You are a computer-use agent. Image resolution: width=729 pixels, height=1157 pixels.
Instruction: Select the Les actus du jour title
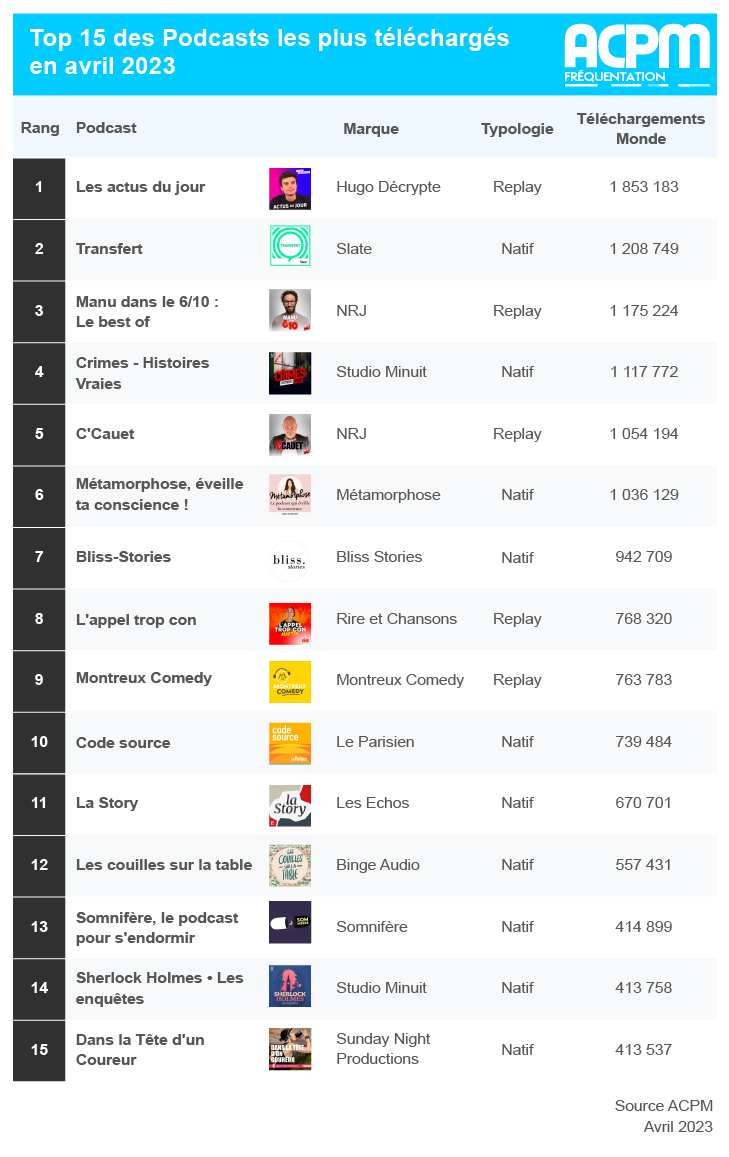tap(140, 187)
